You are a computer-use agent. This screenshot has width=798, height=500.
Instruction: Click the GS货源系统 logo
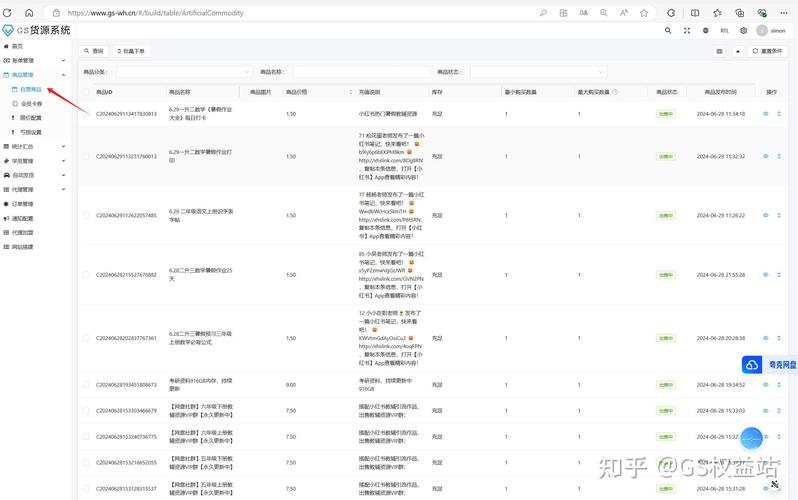coord(36,30)
